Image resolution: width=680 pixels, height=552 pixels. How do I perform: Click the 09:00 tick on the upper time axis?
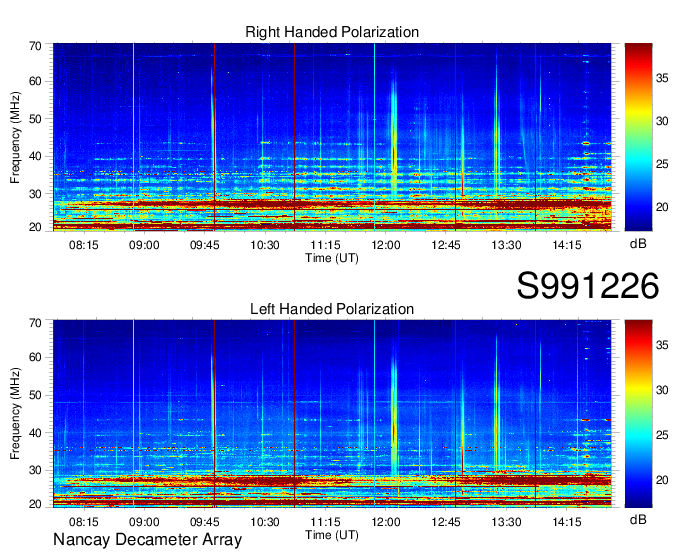click(x=144, y=245)
